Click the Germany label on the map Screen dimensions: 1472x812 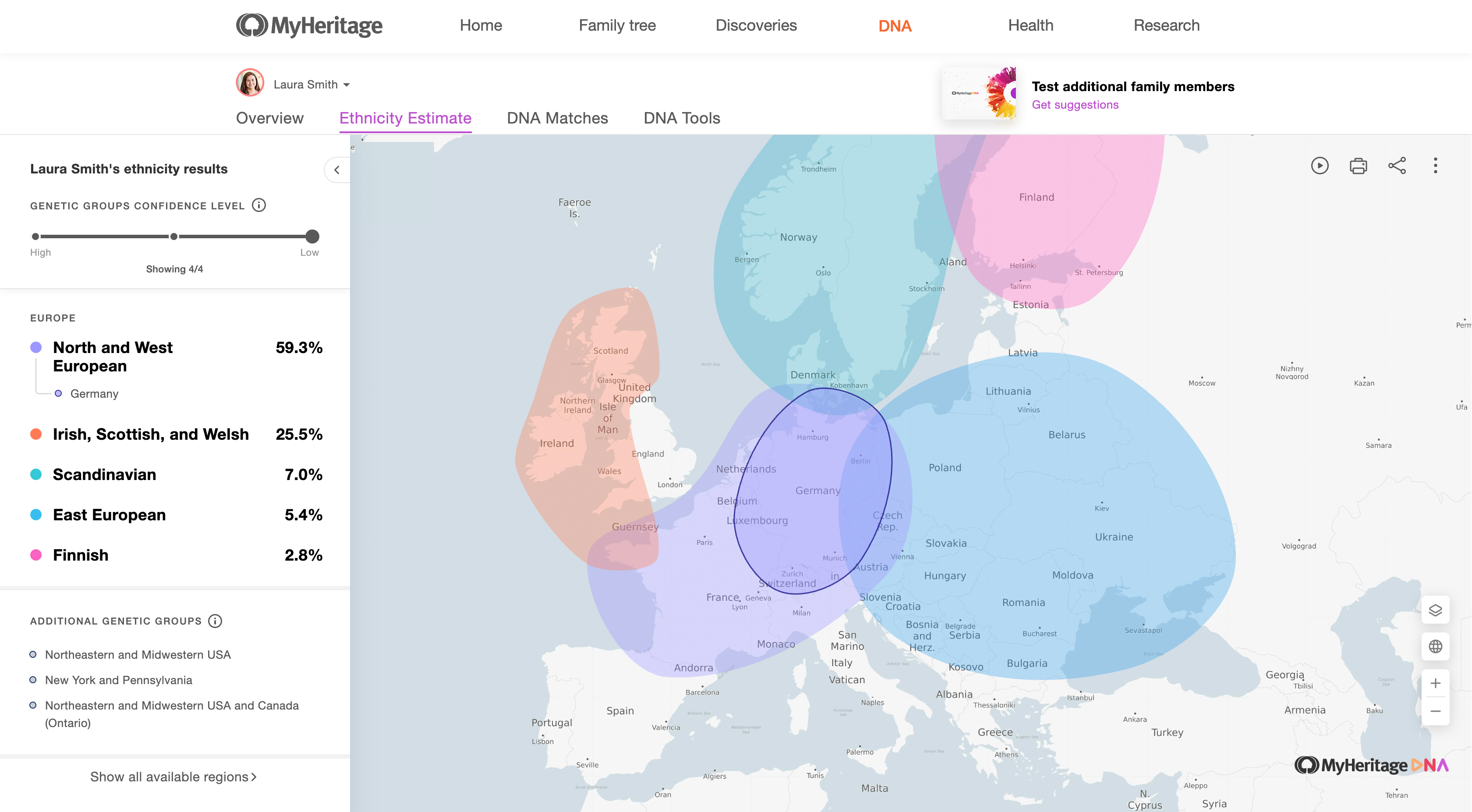click(818, 491)
